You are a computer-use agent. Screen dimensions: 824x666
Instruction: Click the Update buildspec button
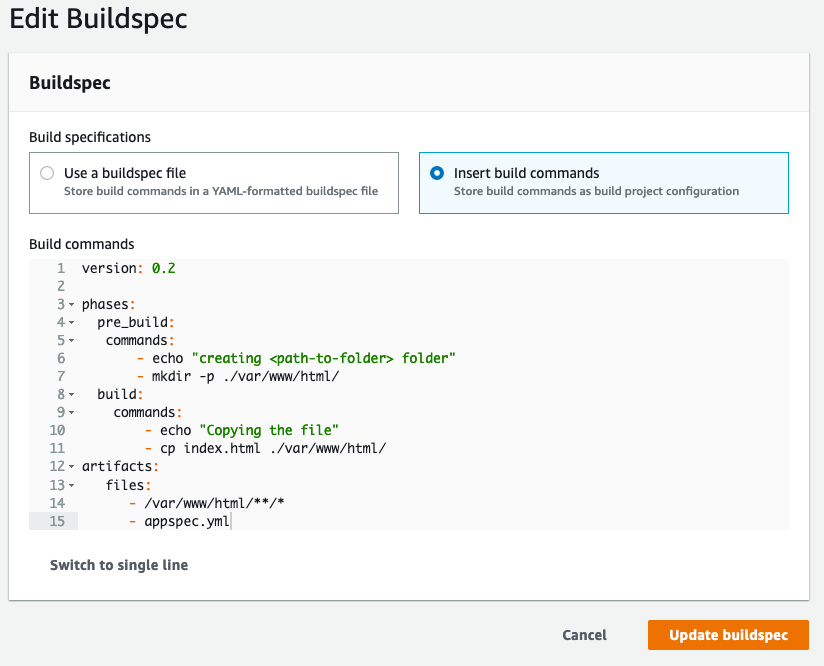point(728,635)
